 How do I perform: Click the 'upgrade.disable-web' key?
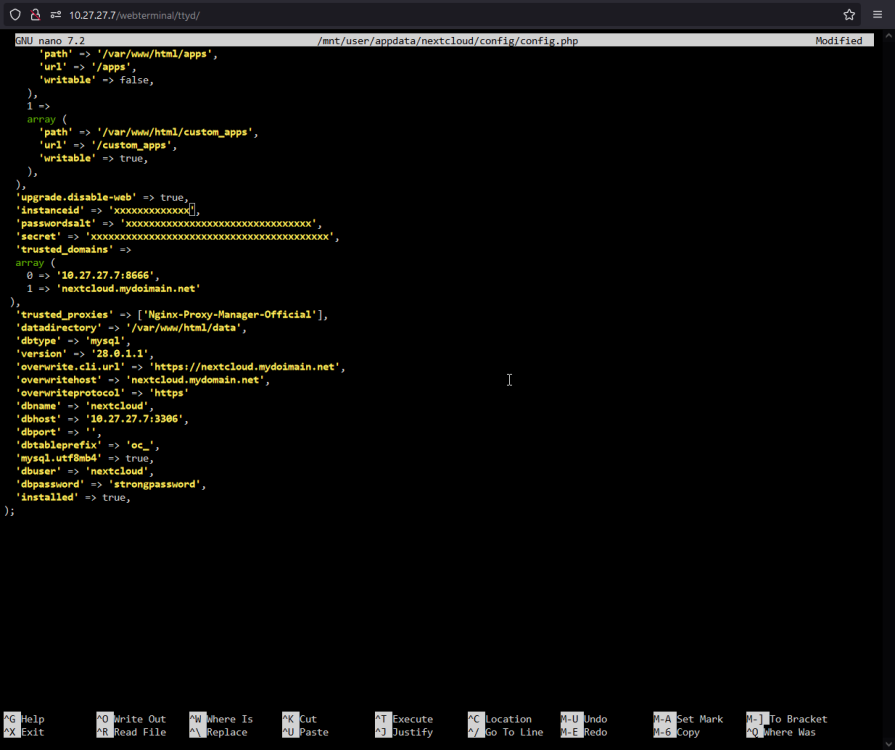click(76, 197)
